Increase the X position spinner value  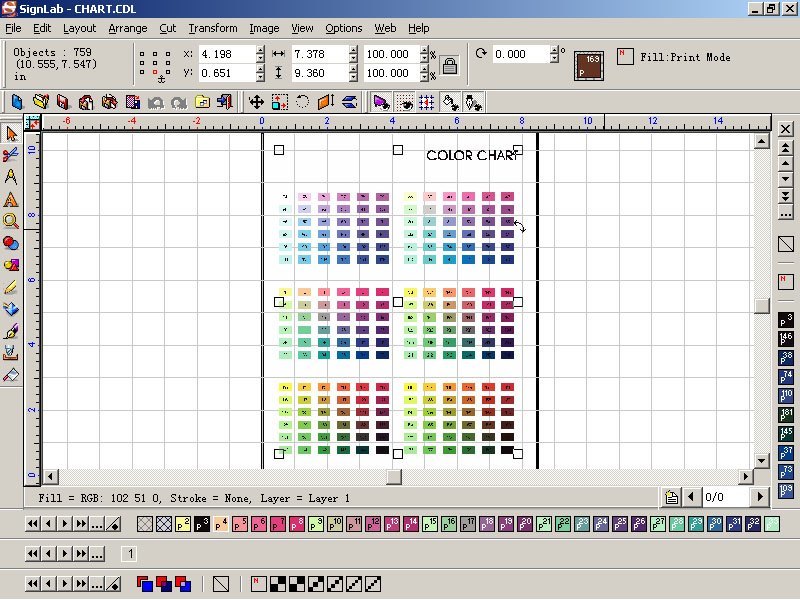(261, 50)
